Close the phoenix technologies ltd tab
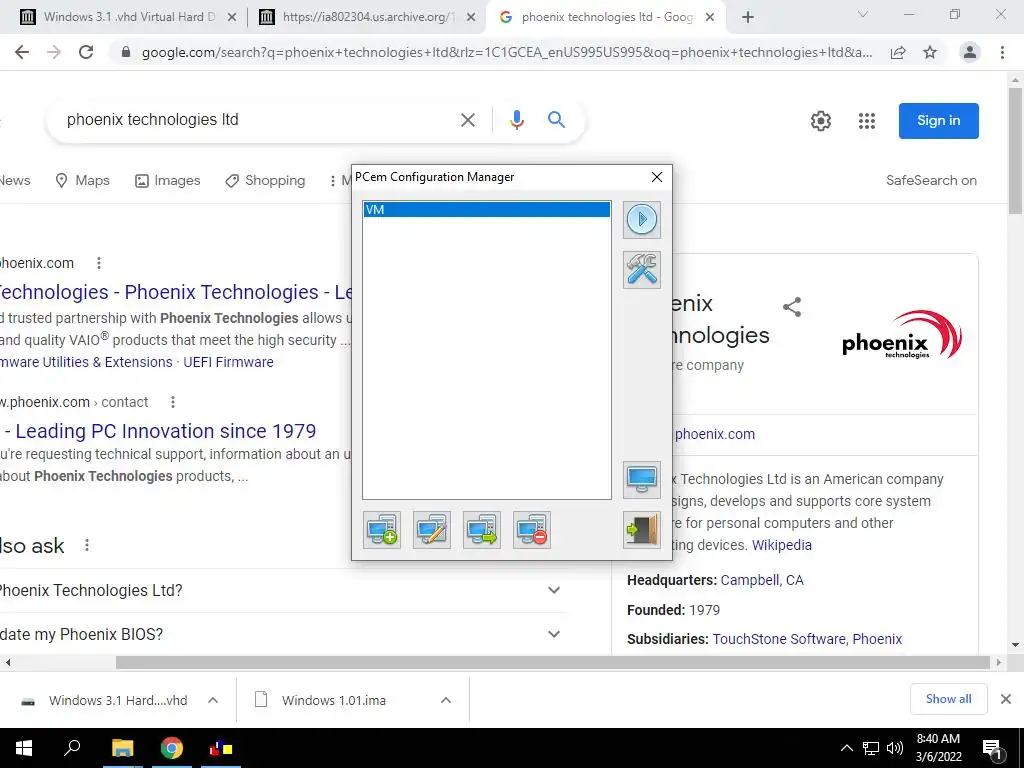 711,18
